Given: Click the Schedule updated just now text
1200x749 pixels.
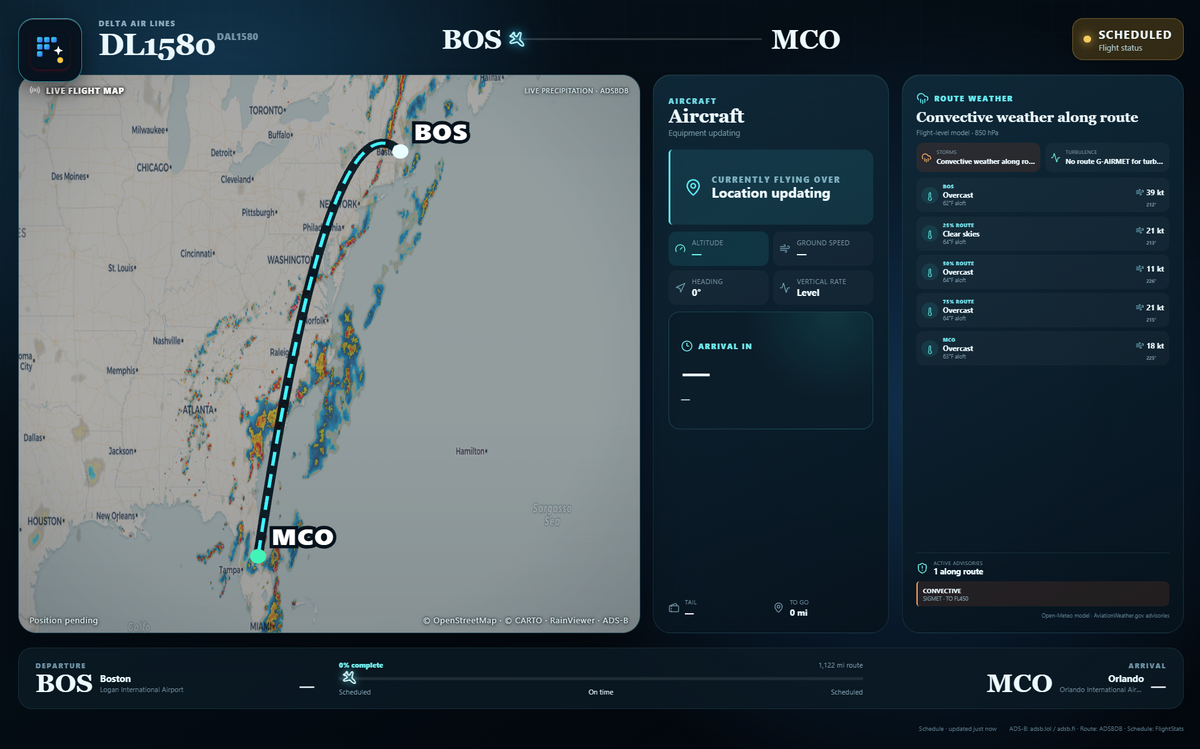Looking at the screenshot, I should [x=959, y=729].
